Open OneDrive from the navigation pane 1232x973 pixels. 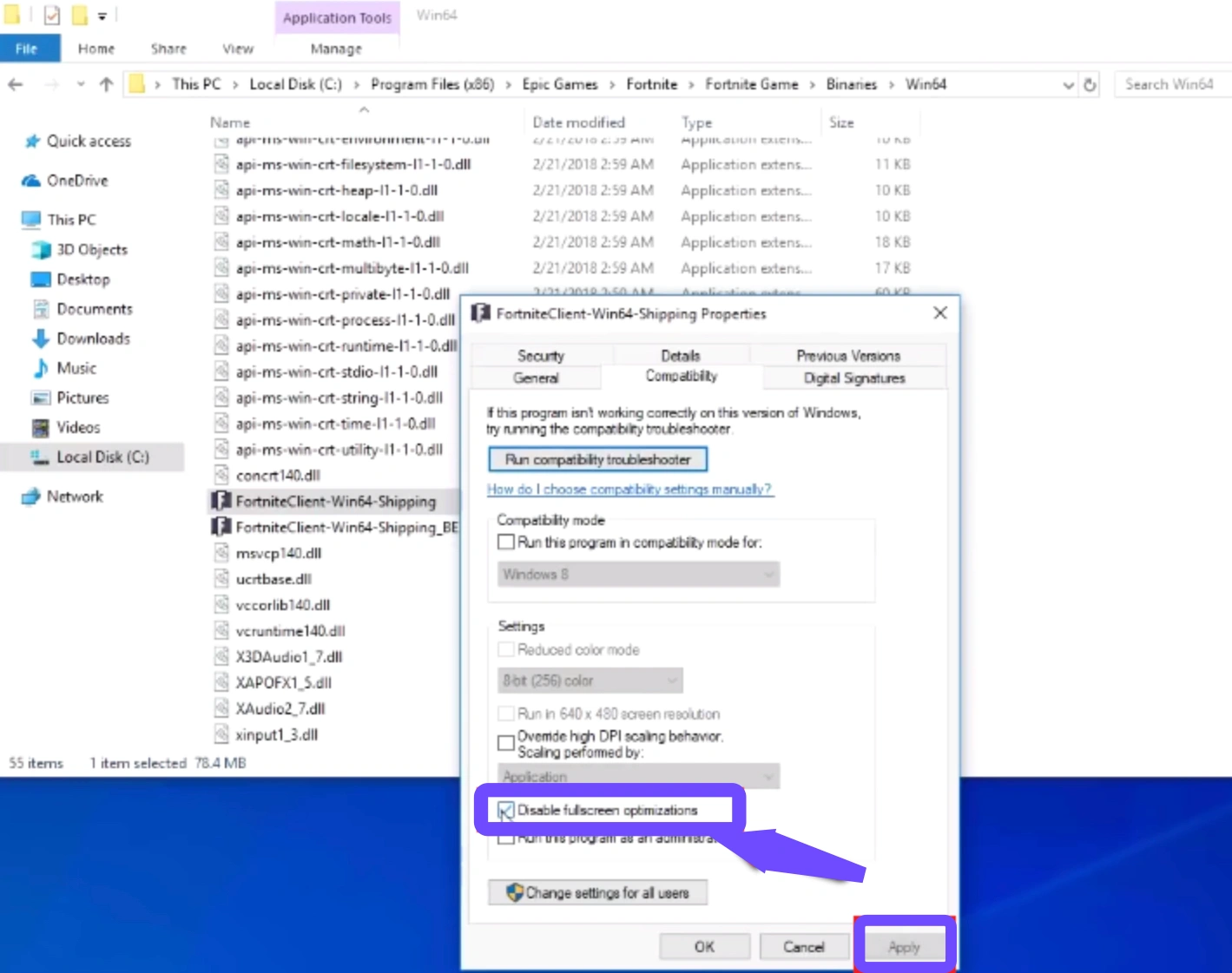(76, 181)
